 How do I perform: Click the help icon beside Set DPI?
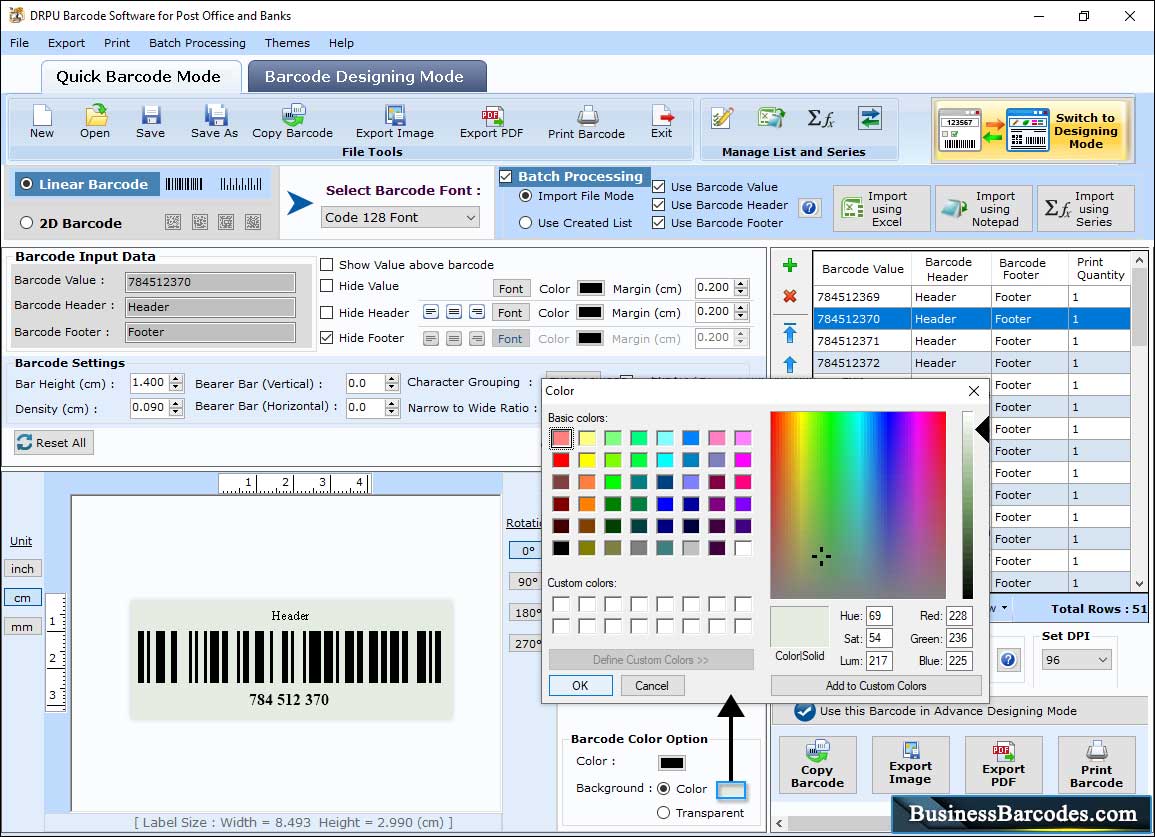coord(1008,659)
